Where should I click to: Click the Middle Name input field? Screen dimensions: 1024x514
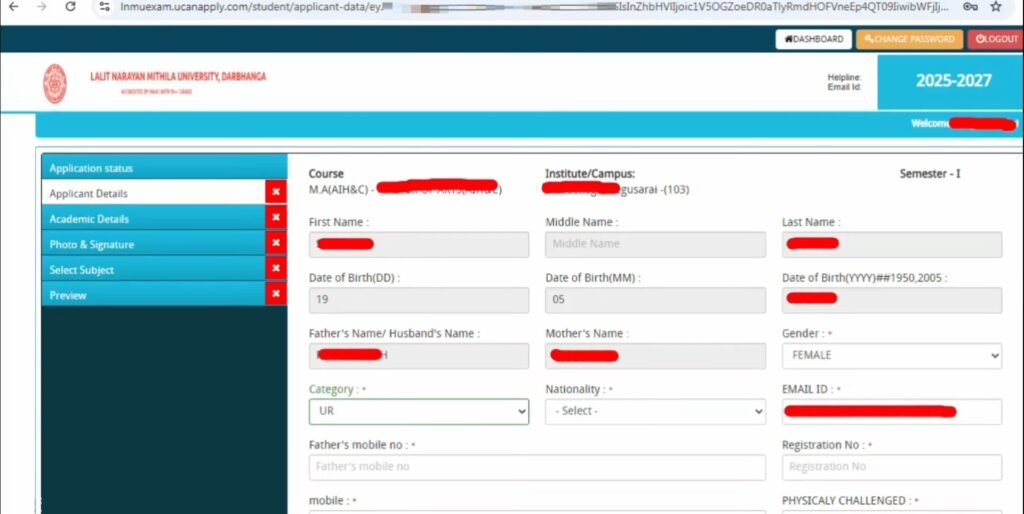click(x=655, y=244)
